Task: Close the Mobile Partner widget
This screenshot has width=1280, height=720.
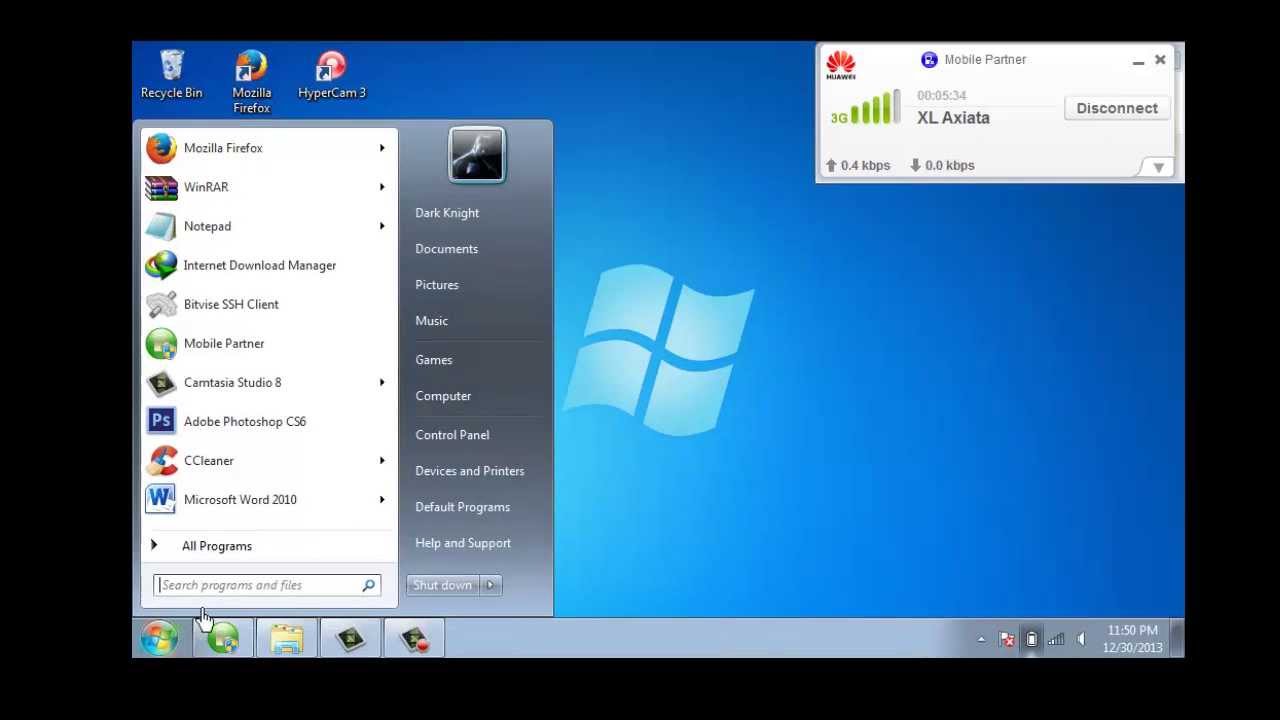Action: [x=1160, y=60]
